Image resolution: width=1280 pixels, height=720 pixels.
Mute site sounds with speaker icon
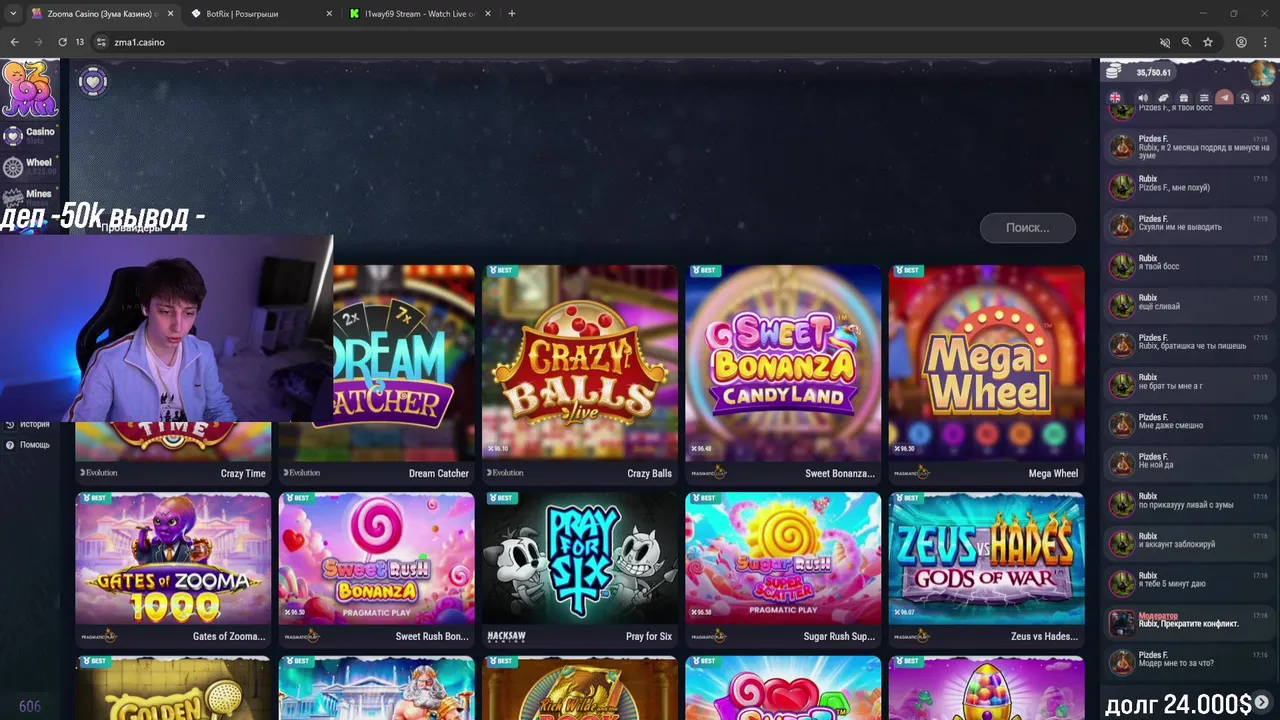pyautogui.click(x=1143, y=98)
